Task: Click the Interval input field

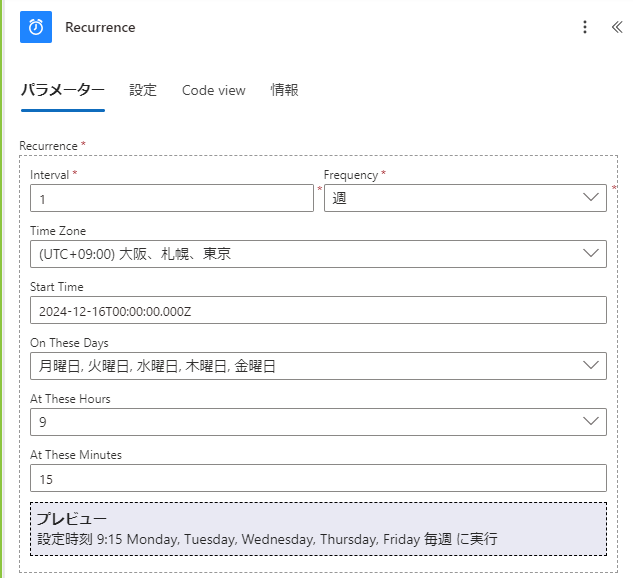Action: (x=172, y=198)
